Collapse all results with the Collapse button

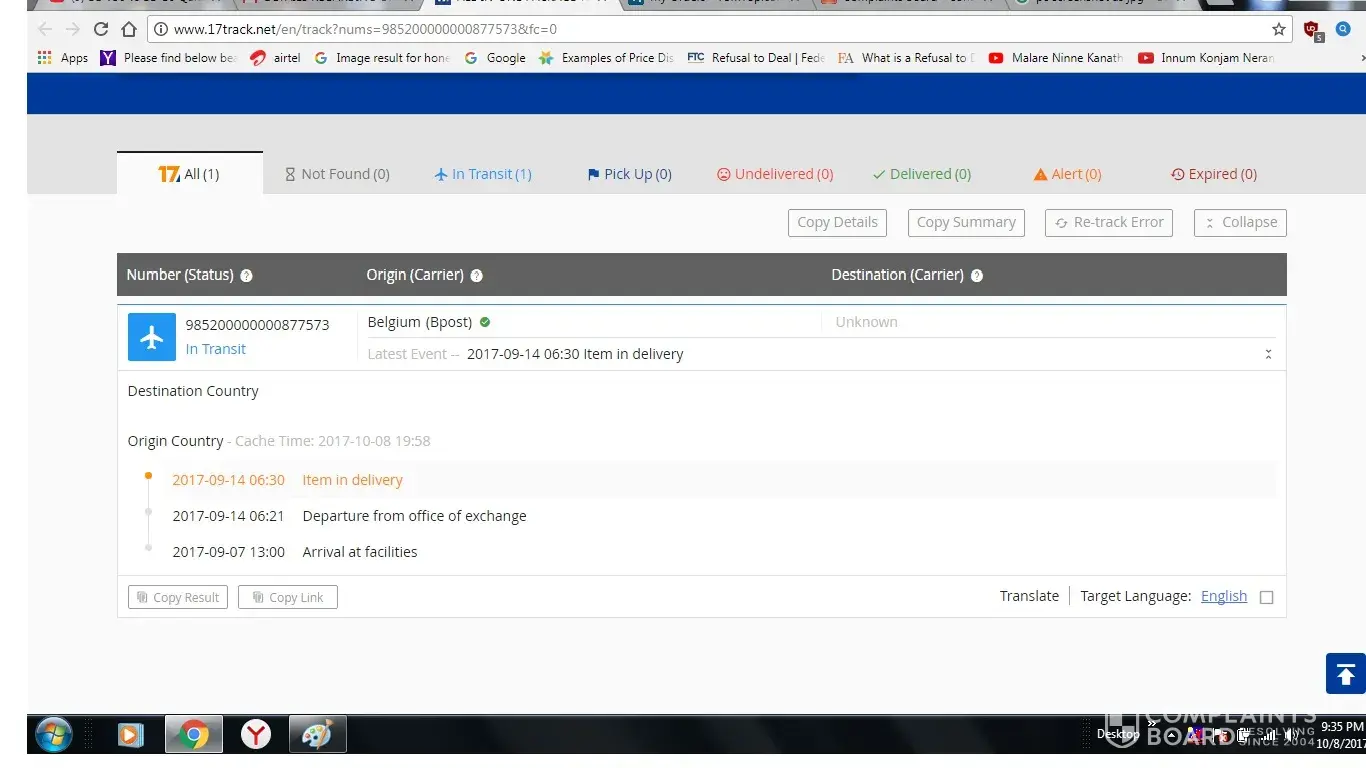point(1240,222)
